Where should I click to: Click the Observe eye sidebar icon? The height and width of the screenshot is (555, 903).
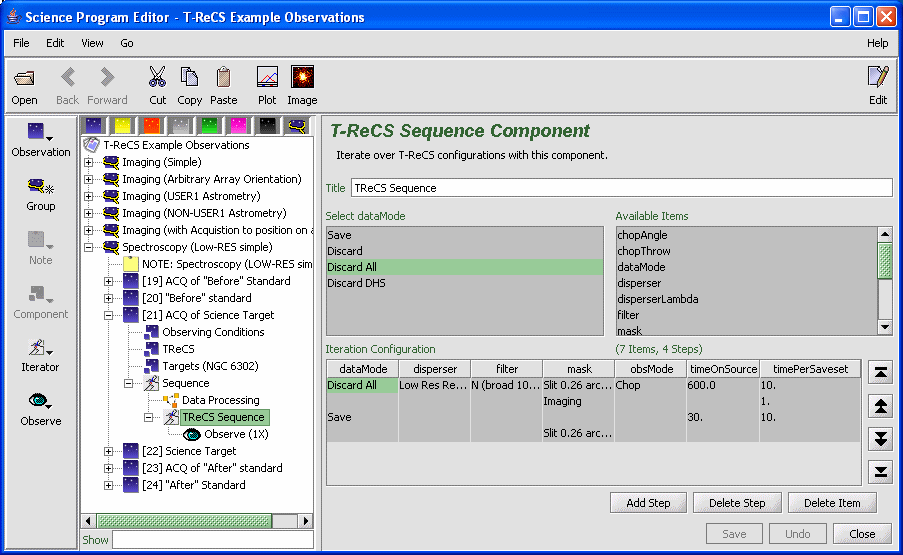pos(39,401)
